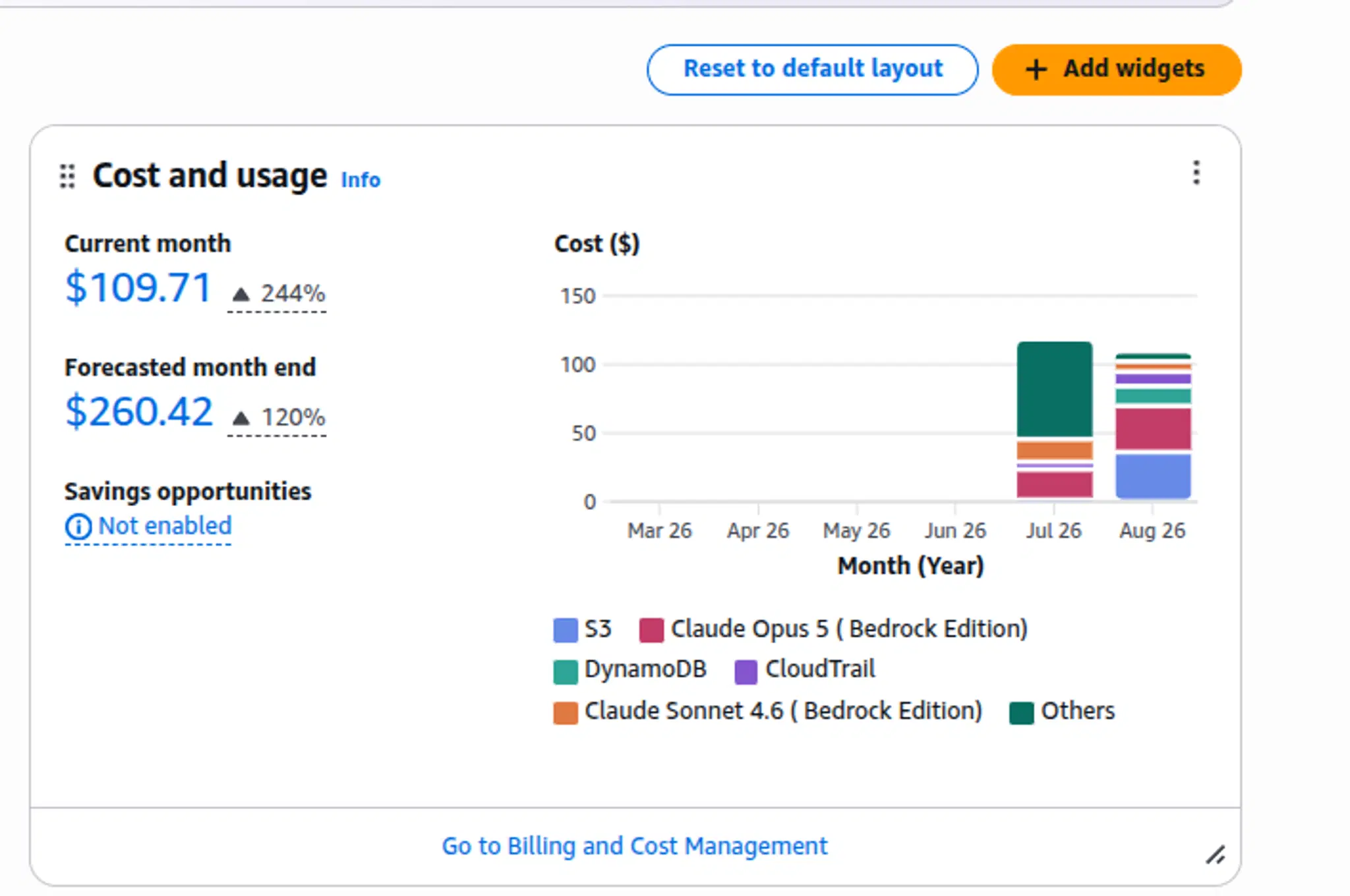The width and height of the screenshot is (1350, 896).
Task: Click the Forecasted month end label
Action: click(191, 368)
